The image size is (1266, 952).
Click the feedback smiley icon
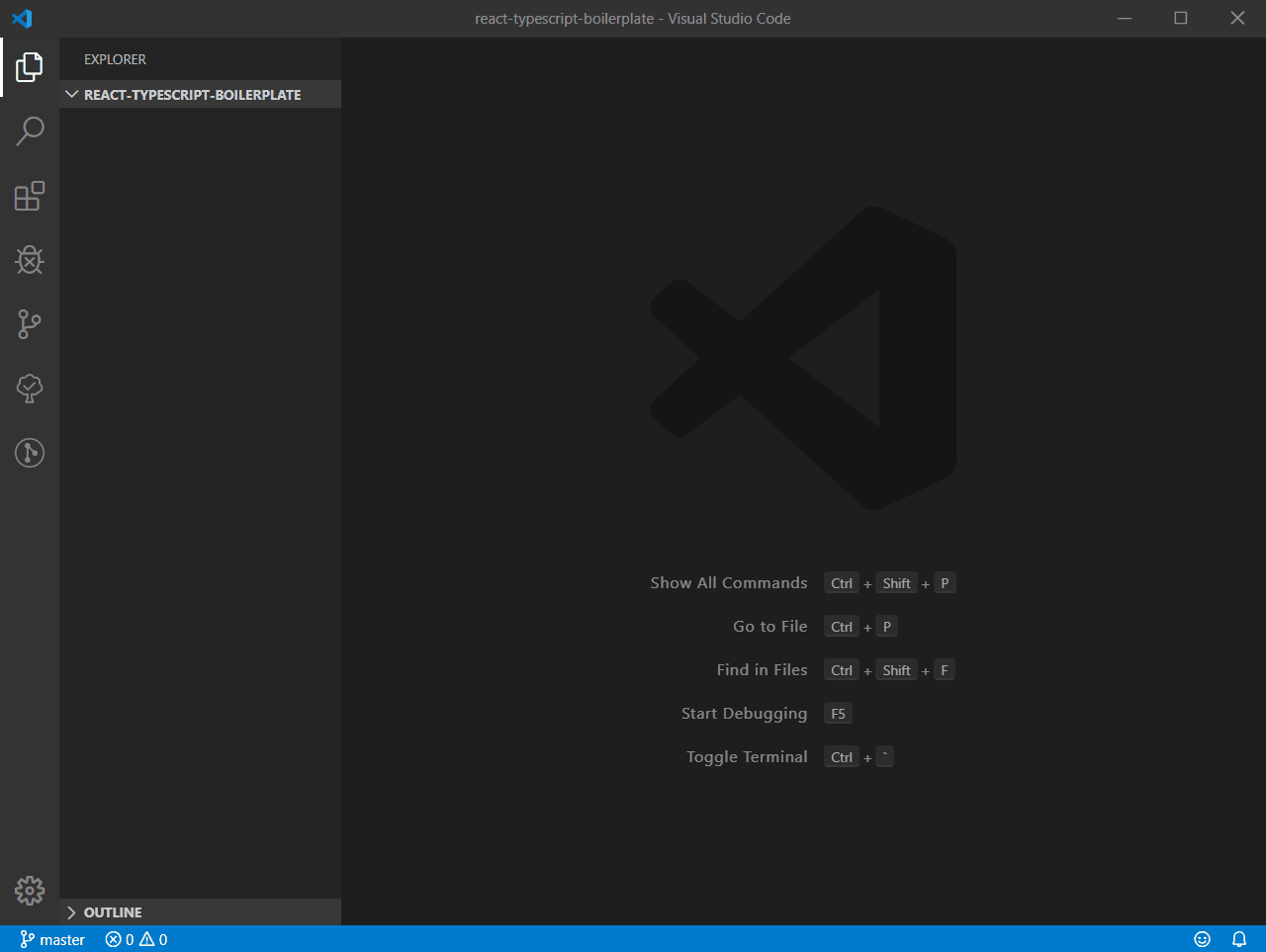point(1203,939)
